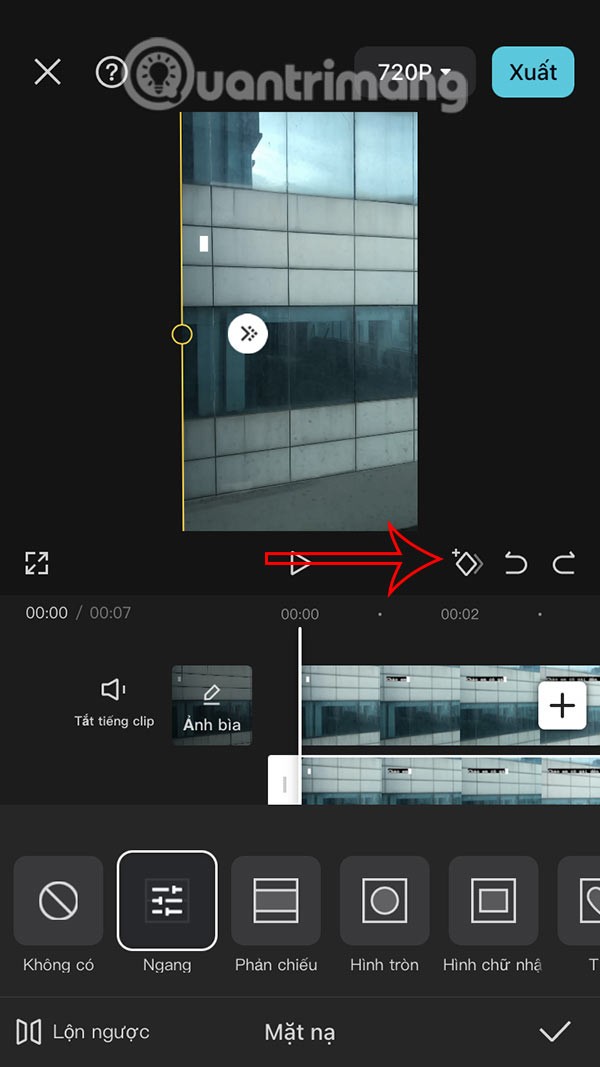
Task: Select the Không có mask option
Action: pyautogui.click(x=58, y=901)
